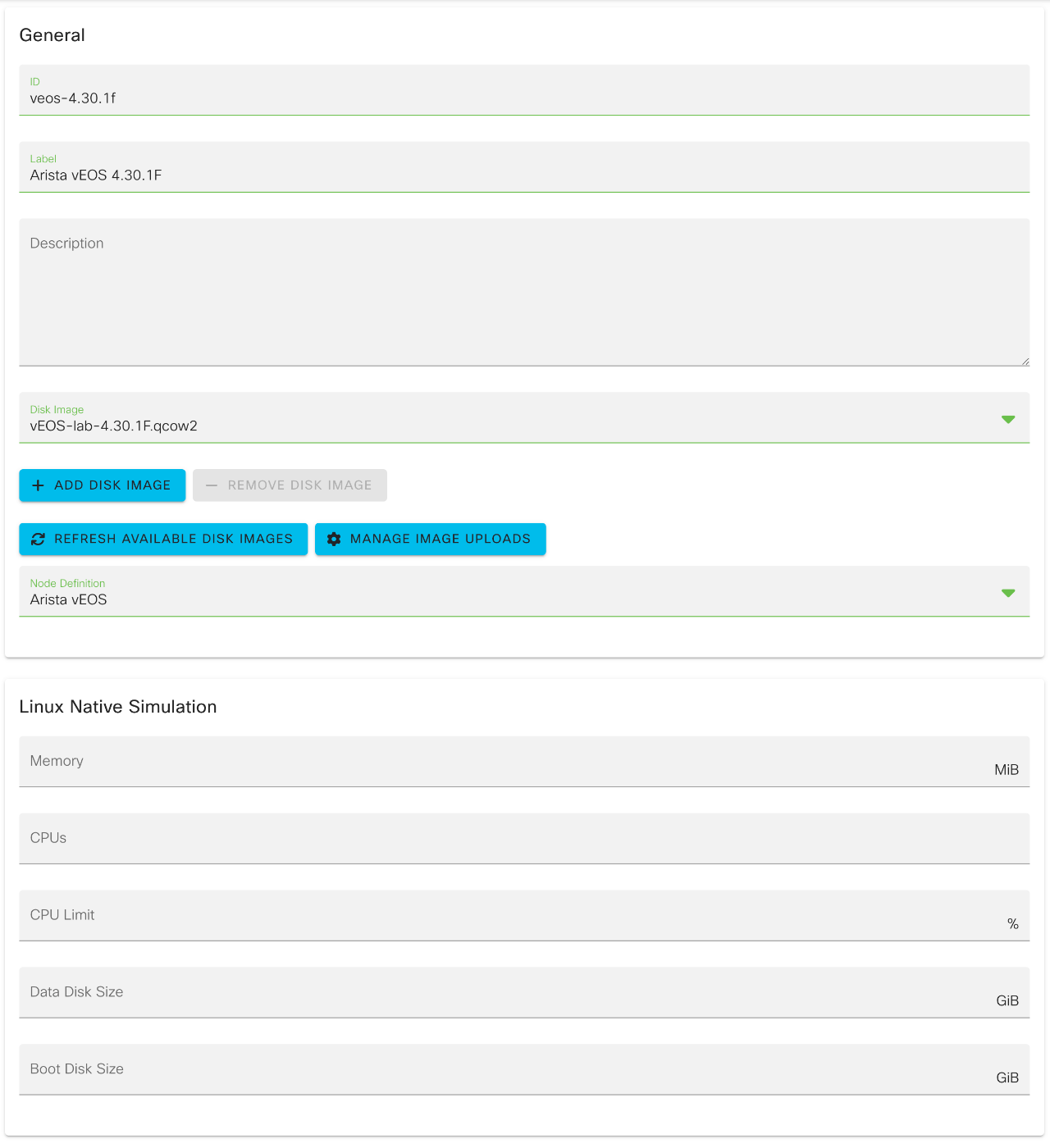Click the General section heading
Viewport: 1050px width, 1148px height.
coord(52,35)
